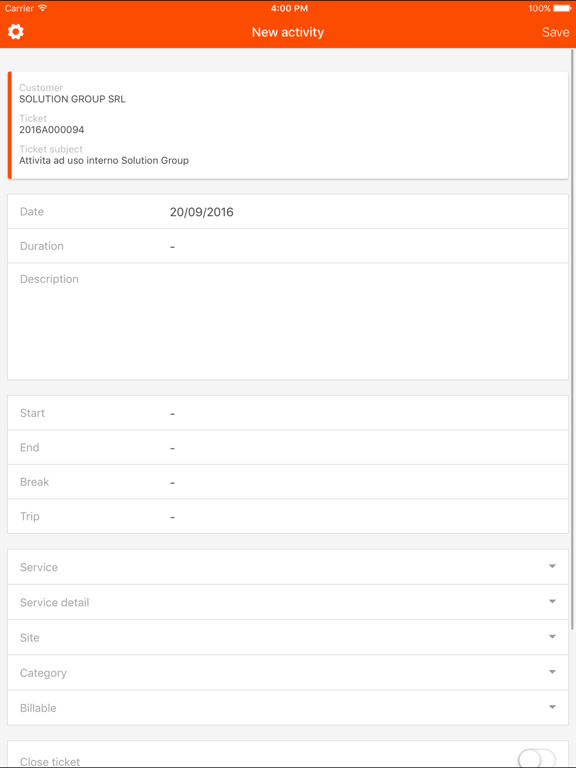This screenshot has width=576, height=768.
Task: Click the New activity title
Action: (x=288, y=32)
